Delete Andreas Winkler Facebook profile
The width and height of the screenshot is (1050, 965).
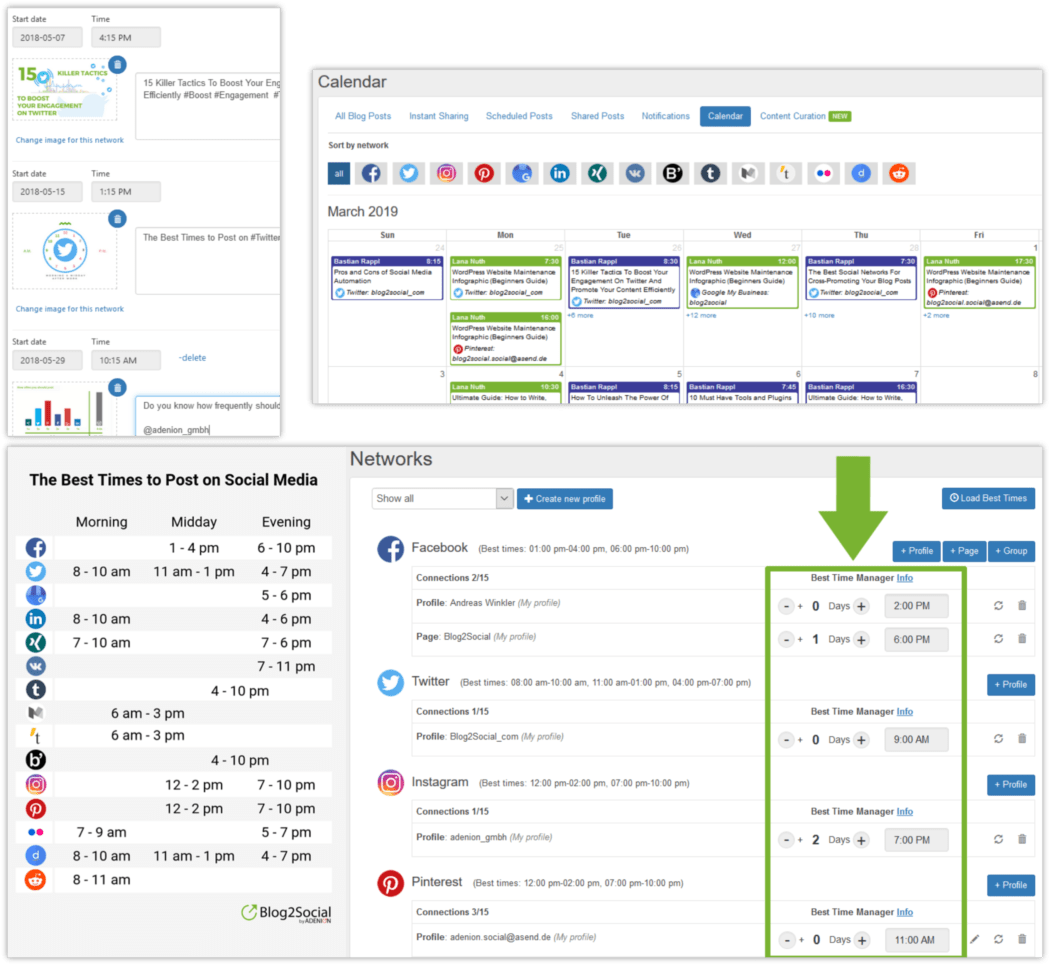[x=1022, y=605]
